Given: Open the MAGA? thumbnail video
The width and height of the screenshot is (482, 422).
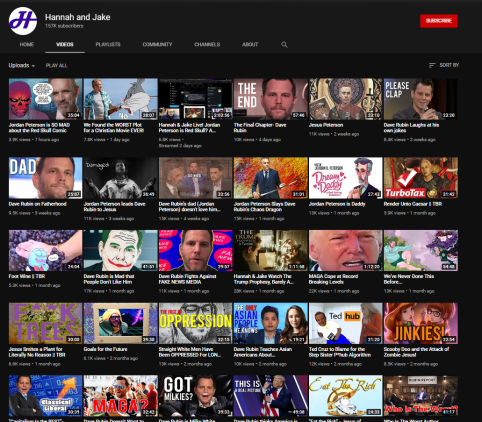Looking at the screenshot, I should point(120,396).
